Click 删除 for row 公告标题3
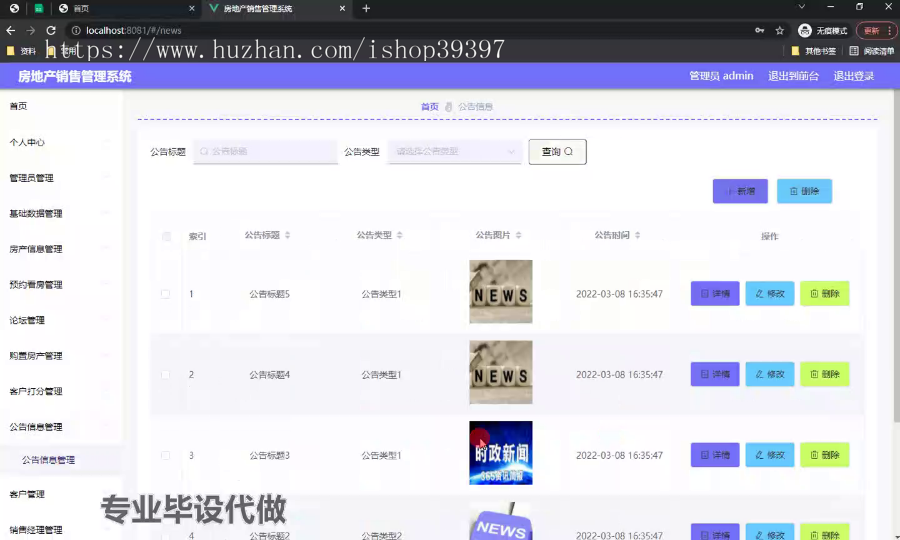The image size is (900, 540). [824, 455]
